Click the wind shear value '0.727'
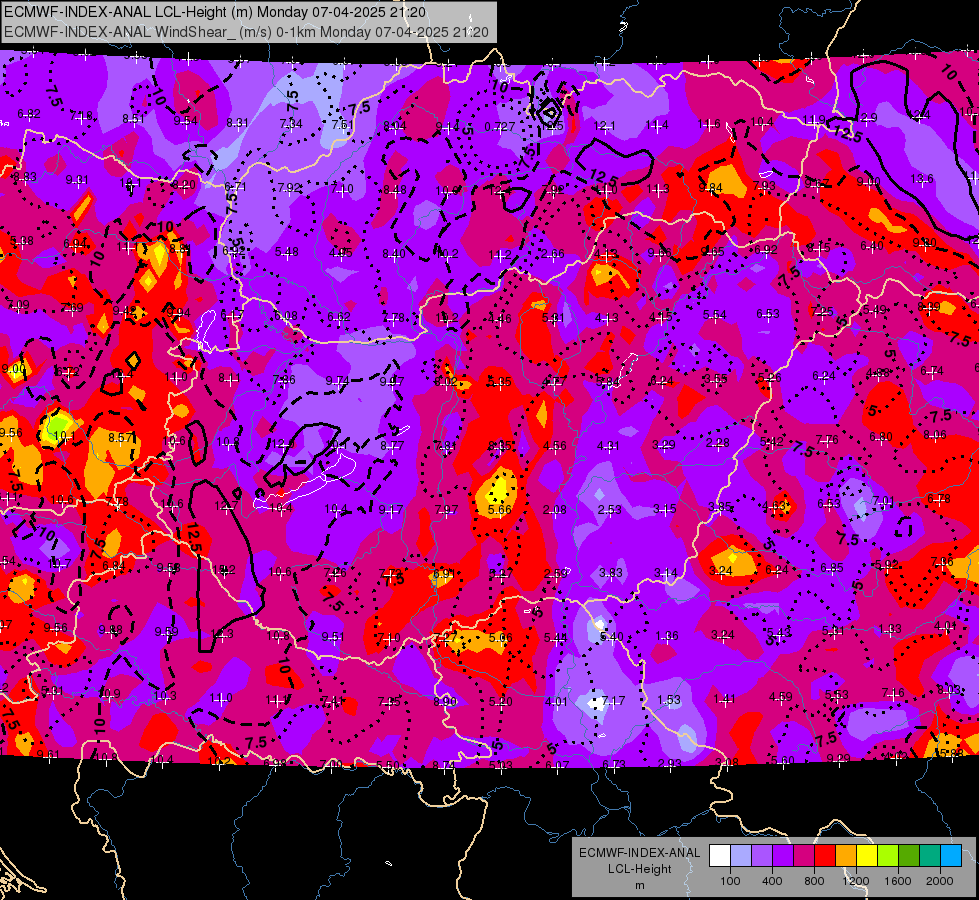Screen dimensions: 979x900 (499, 127)
